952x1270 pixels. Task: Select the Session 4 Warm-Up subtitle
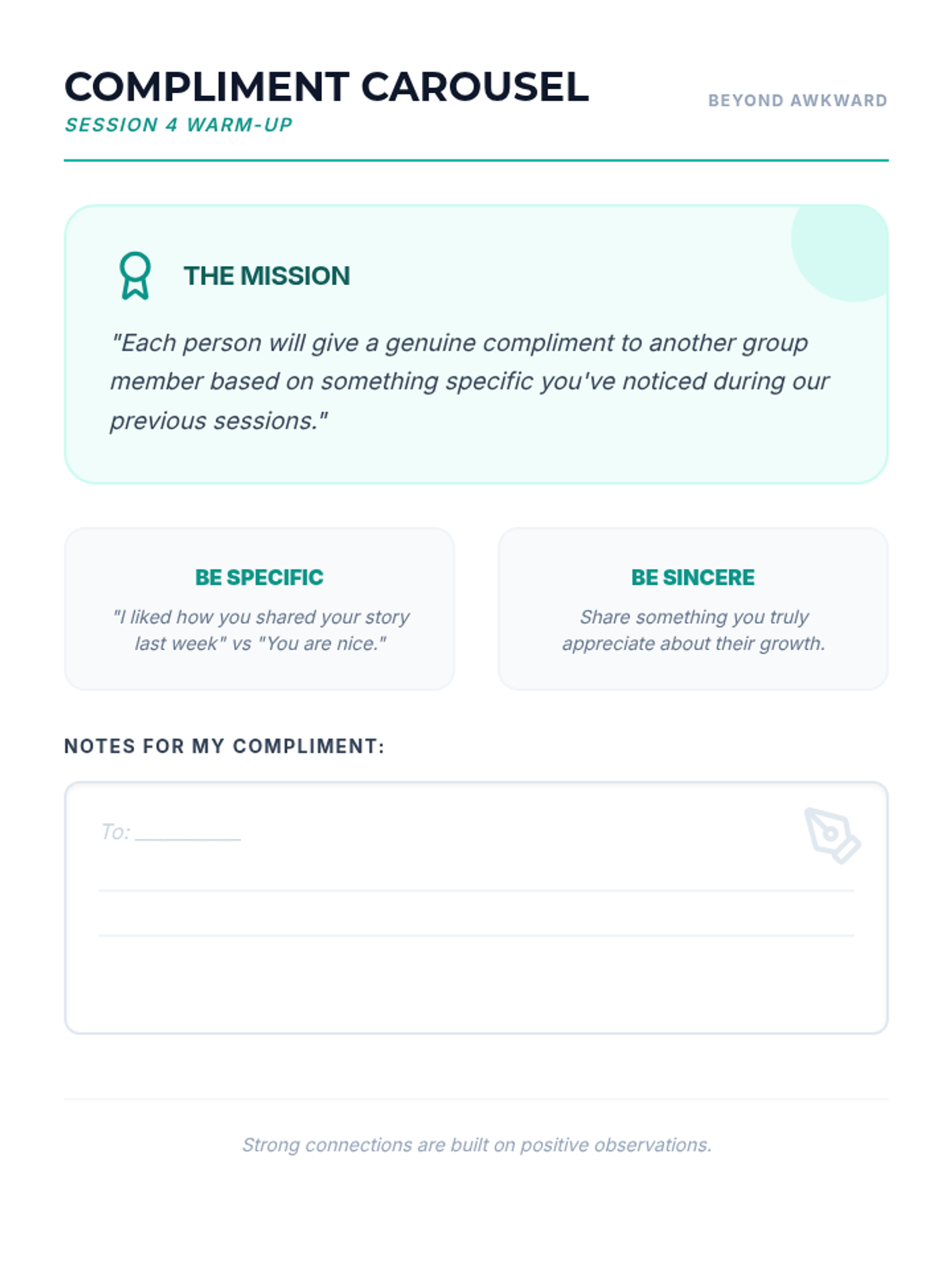[178, 125]
